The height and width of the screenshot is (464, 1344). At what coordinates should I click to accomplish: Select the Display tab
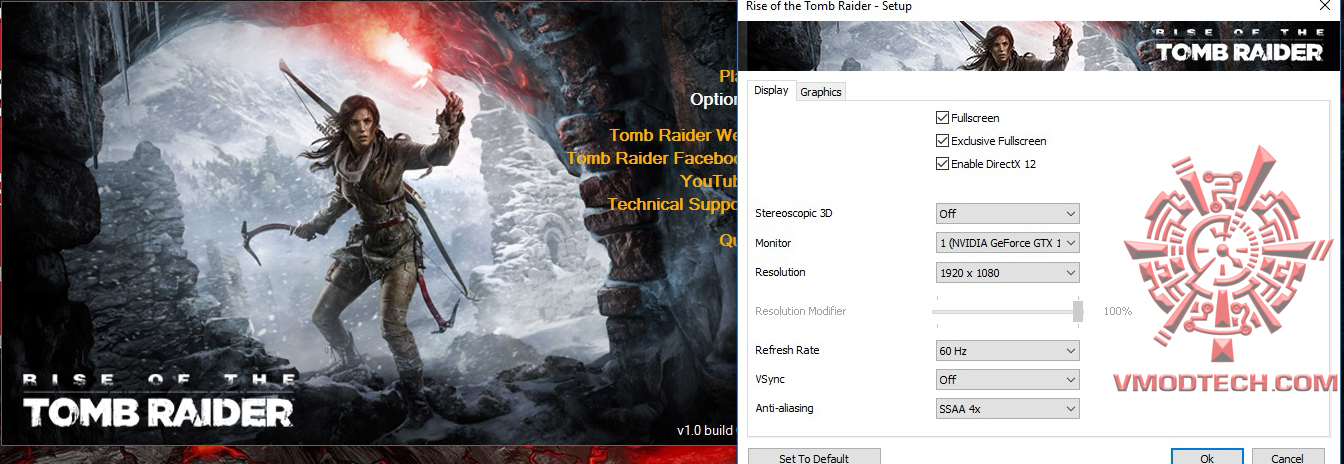771,90
